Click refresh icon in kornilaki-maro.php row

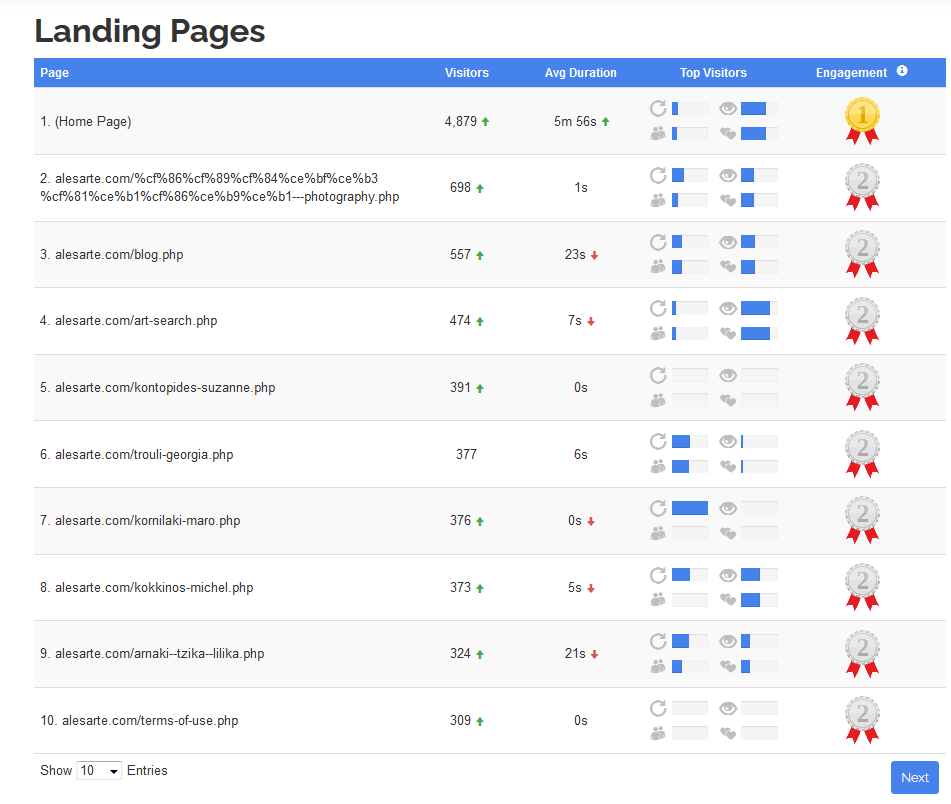(x=658, y=508)
